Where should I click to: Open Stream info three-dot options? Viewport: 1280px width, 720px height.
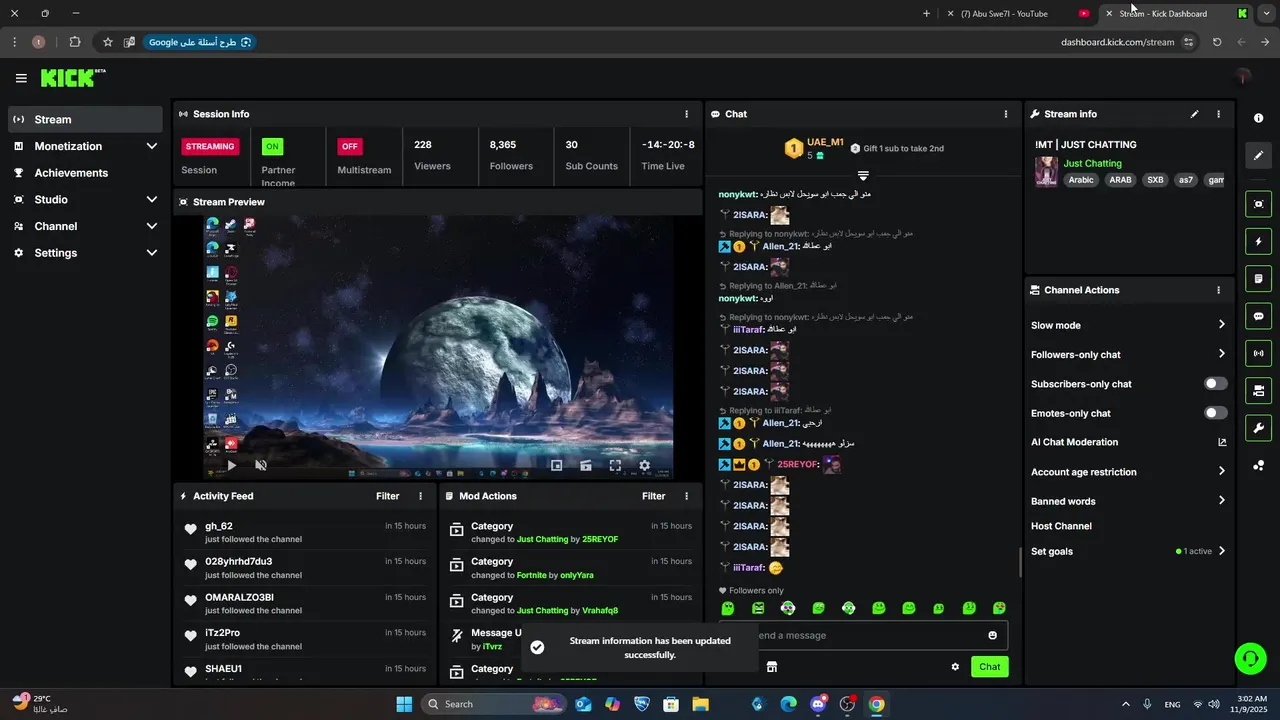click(1218, 114)
